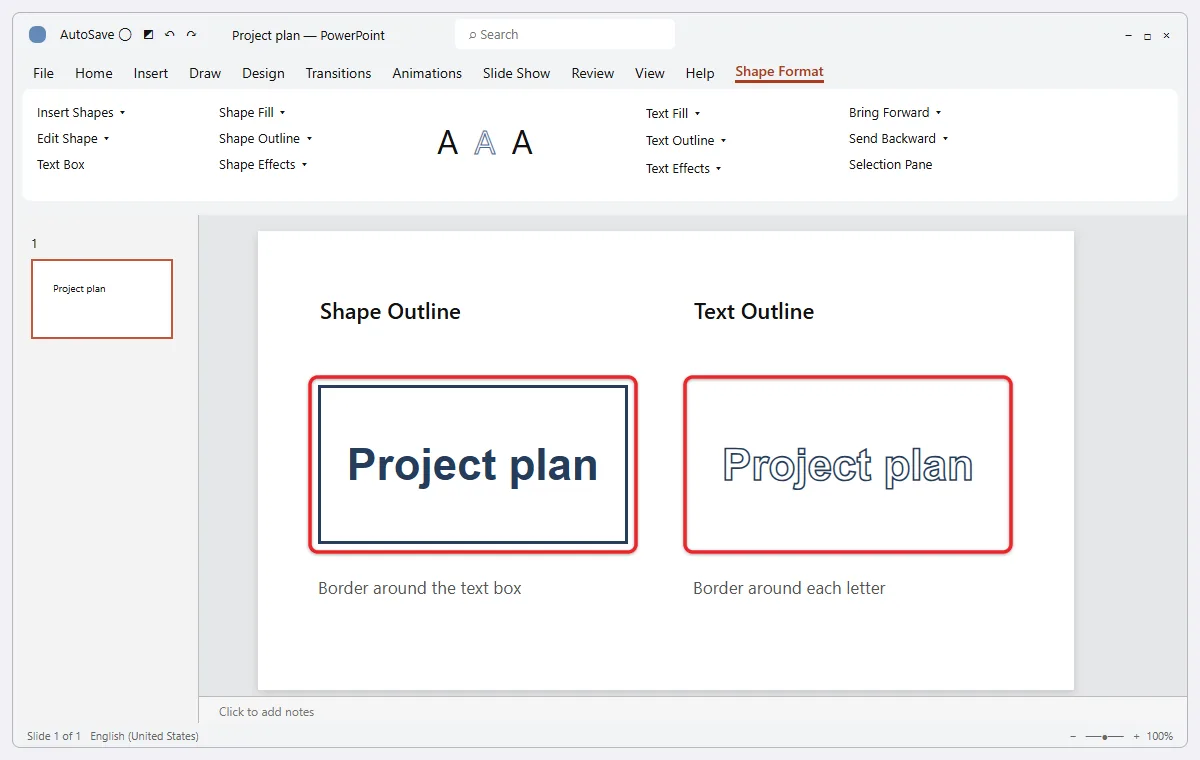The width and height of the screenshot is (1200, 760).
Task: Open the Shape Fill dropdown
Action: pos(252,113)
